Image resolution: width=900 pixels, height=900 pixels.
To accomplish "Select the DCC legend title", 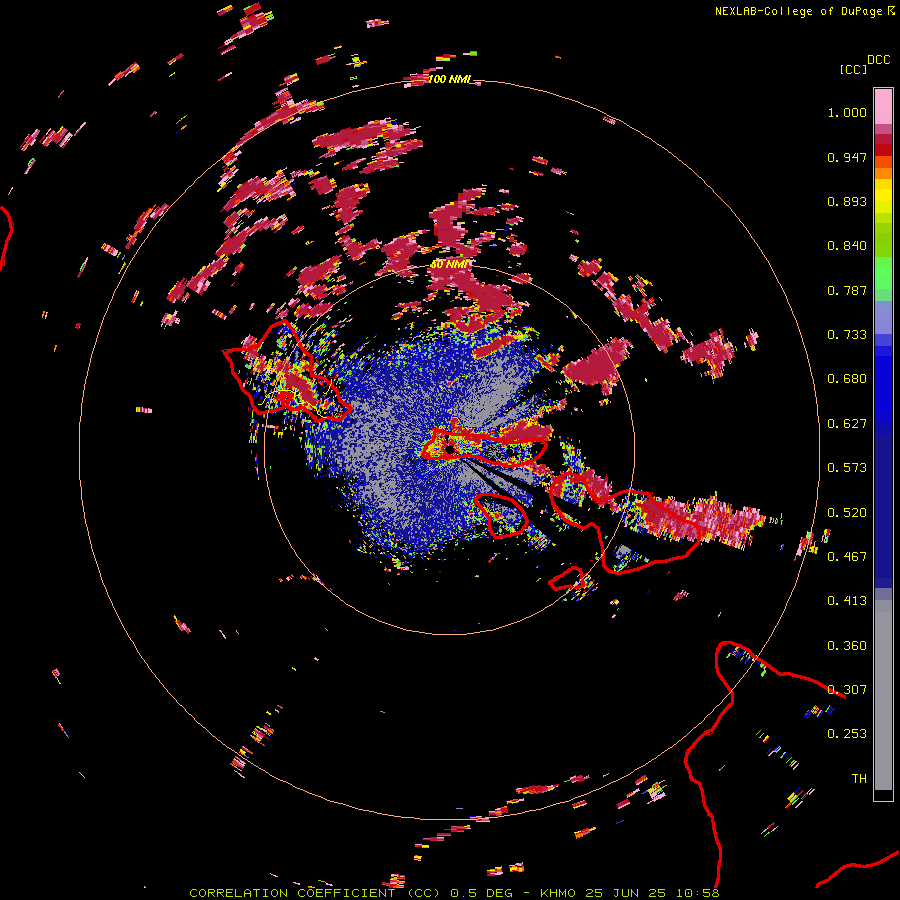I will [878, 60].
